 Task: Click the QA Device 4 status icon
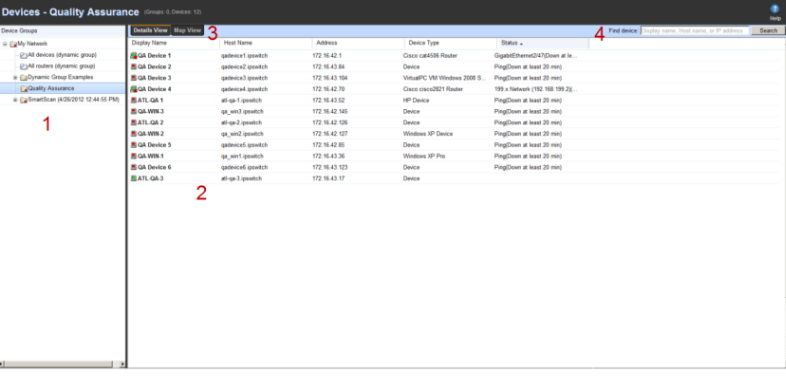coord(133,89)
